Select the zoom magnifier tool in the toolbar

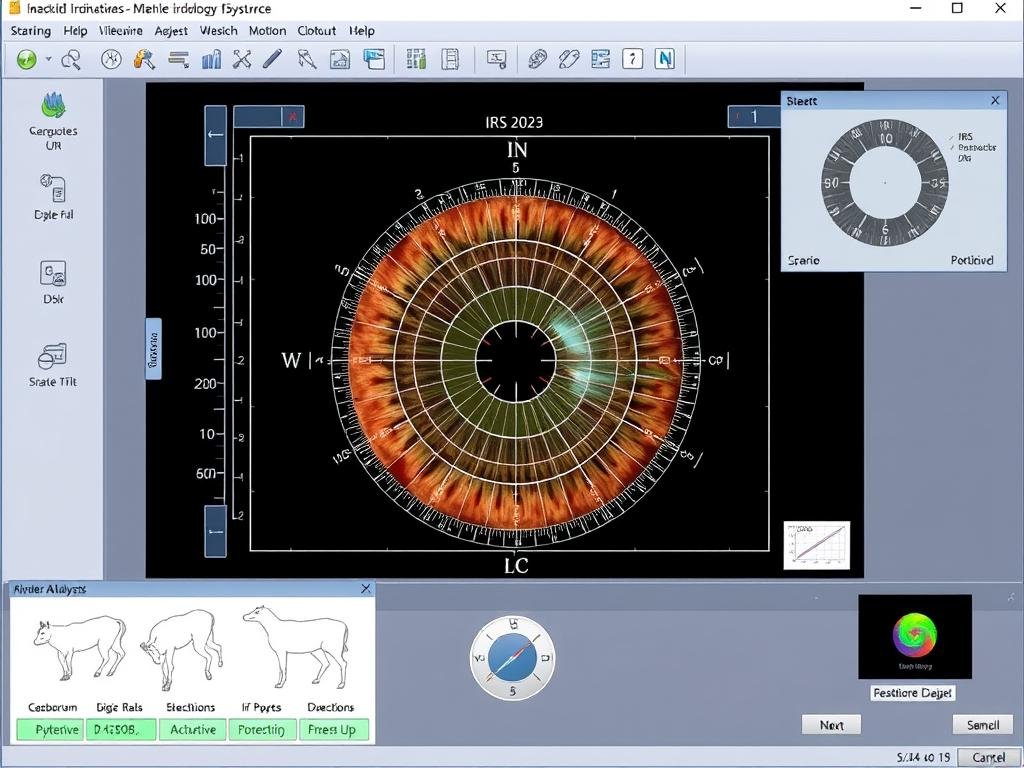[70, 59]
